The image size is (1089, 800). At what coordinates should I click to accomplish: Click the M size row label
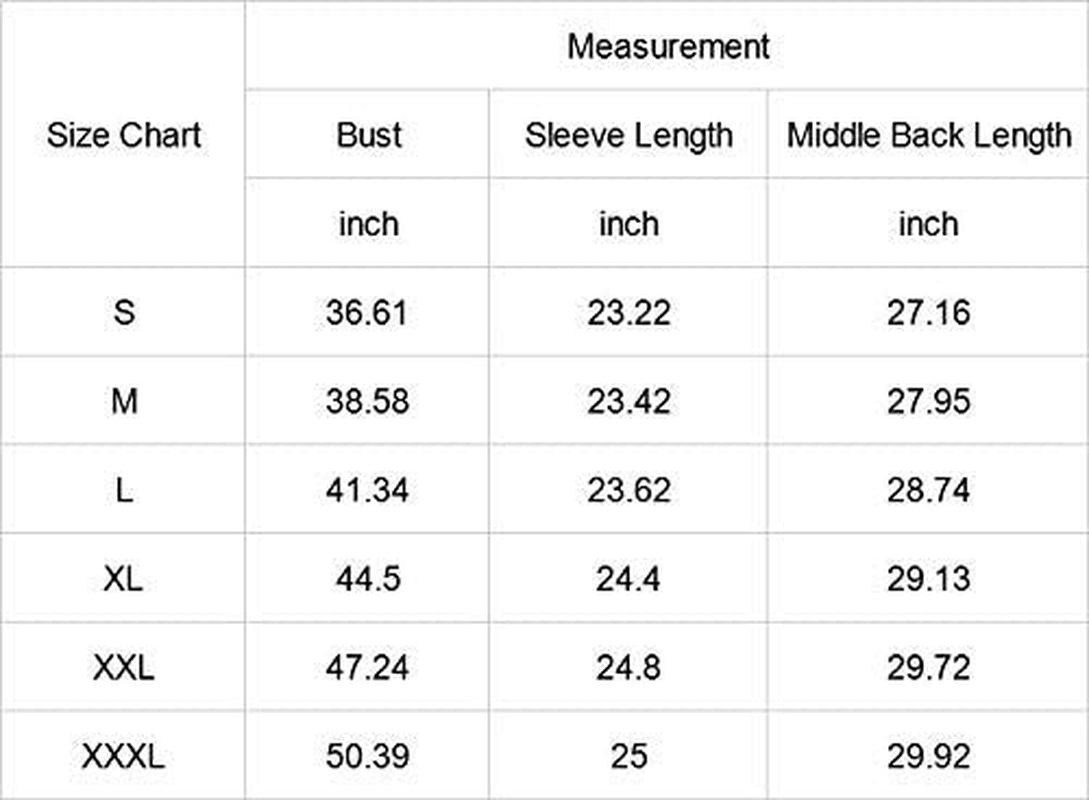coord(124,401)
